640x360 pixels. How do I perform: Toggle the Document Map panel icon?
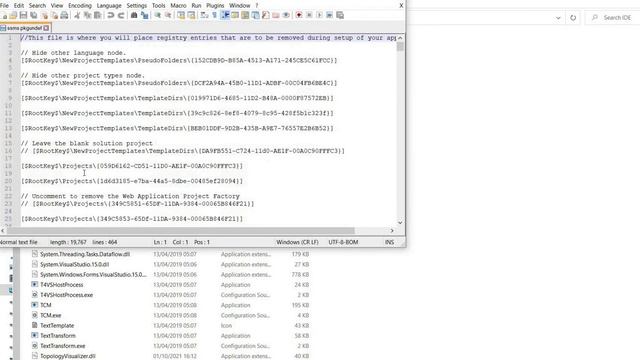(x=245, y=16)
